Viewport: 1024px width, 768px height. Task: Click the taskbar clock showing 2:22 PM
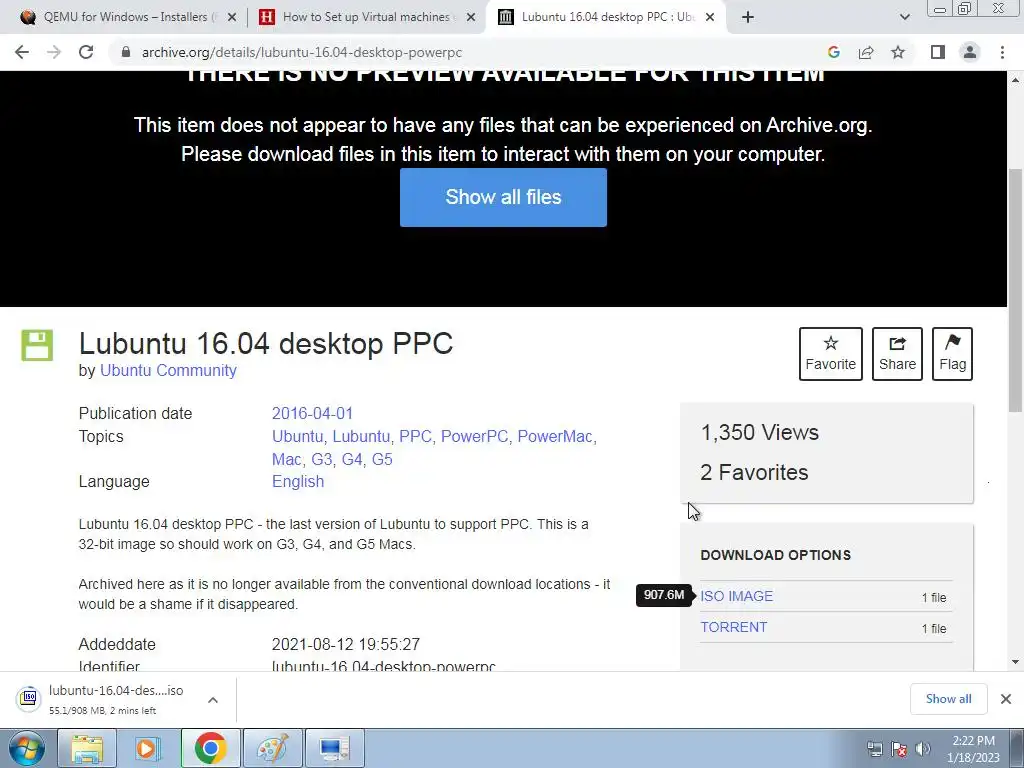pos(974,749)
